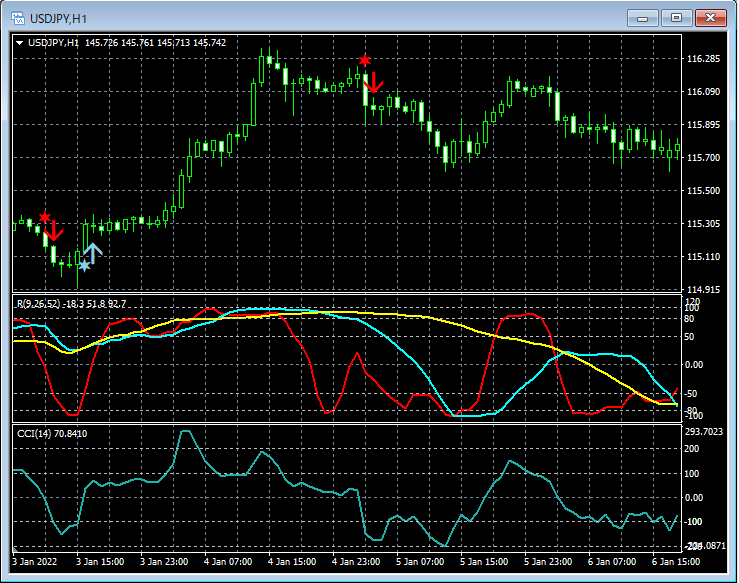Image resolution: width=739 pixels, height=583 pixels.
Task: Close the USDJPY,H1 chart window
Action: [711, 18]
